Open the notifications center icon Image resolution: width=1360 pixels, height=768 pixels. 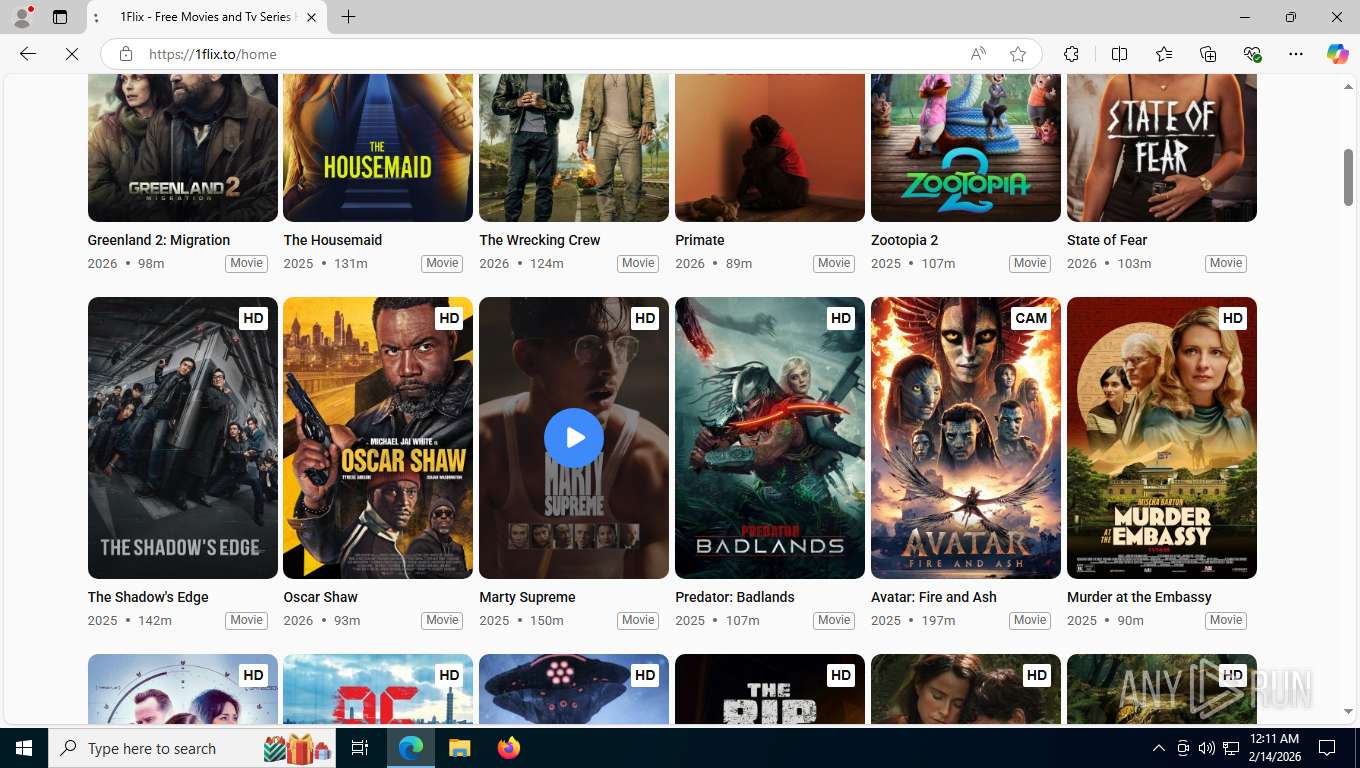pos(1327,748)
